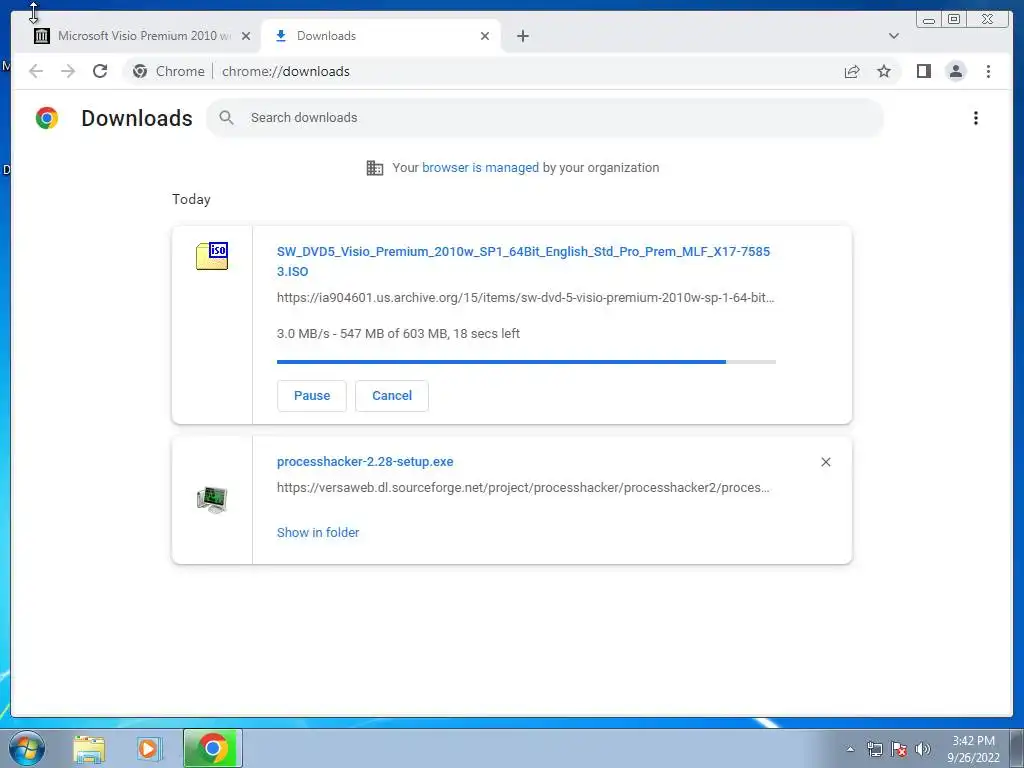Click the managed organization building icon
The height and width of the screenshot is (768, 1024).
pyautogui.click(x=375, y=168)
